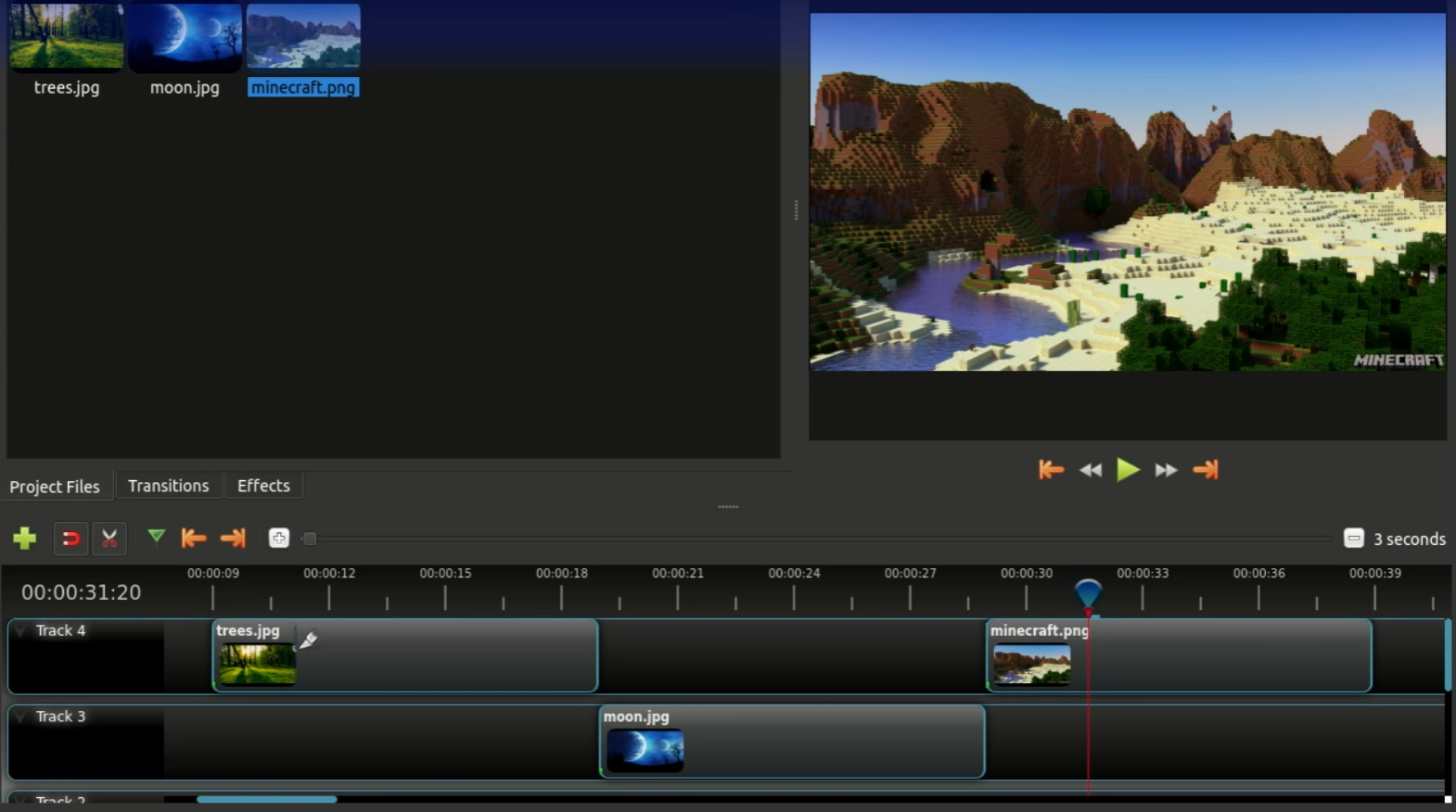Select the trees.jpg clip on Track 4

(405, 655)
